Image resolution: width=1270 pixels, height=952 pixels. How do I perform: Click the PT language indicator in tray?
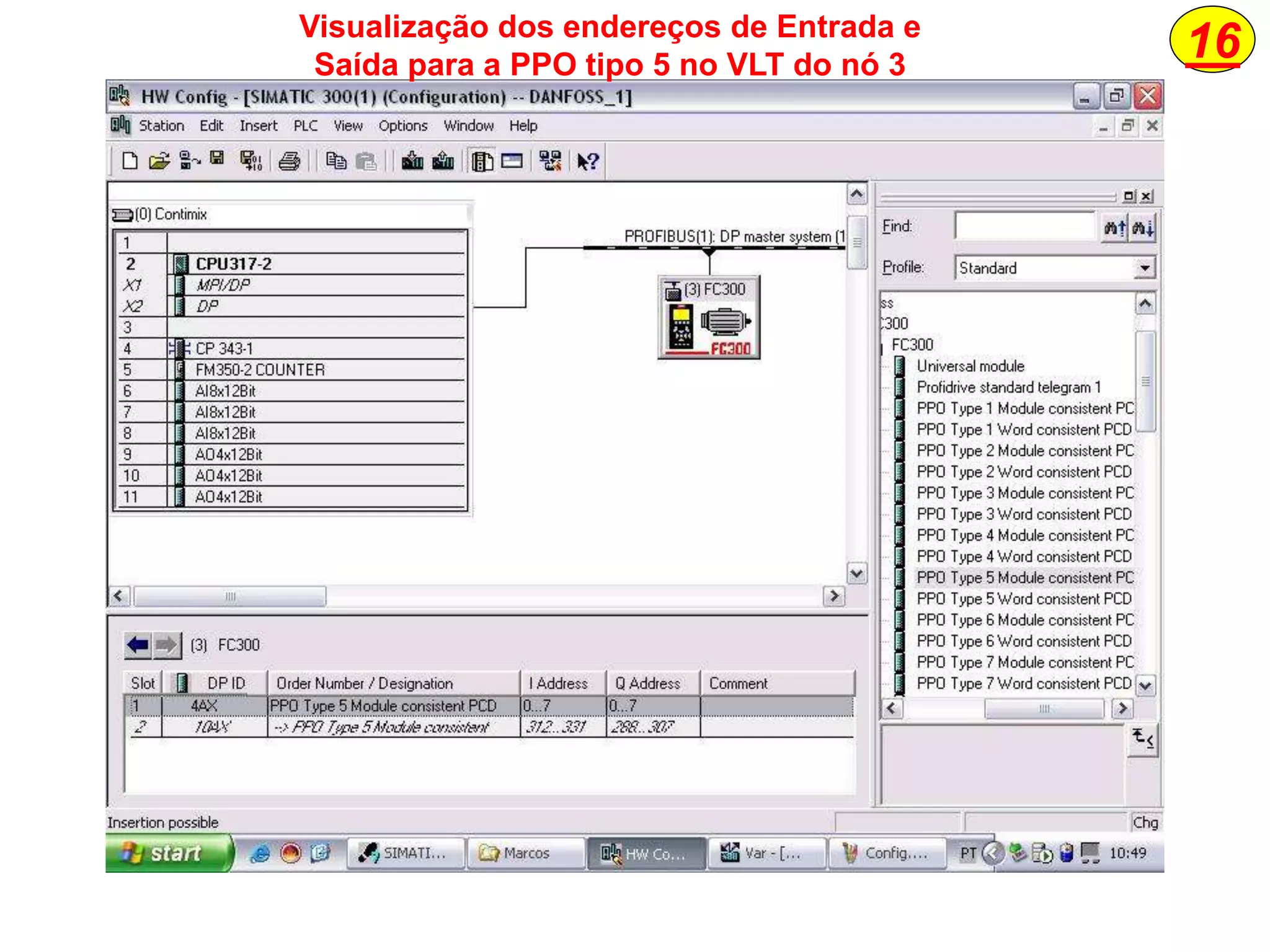coord(968,854)
